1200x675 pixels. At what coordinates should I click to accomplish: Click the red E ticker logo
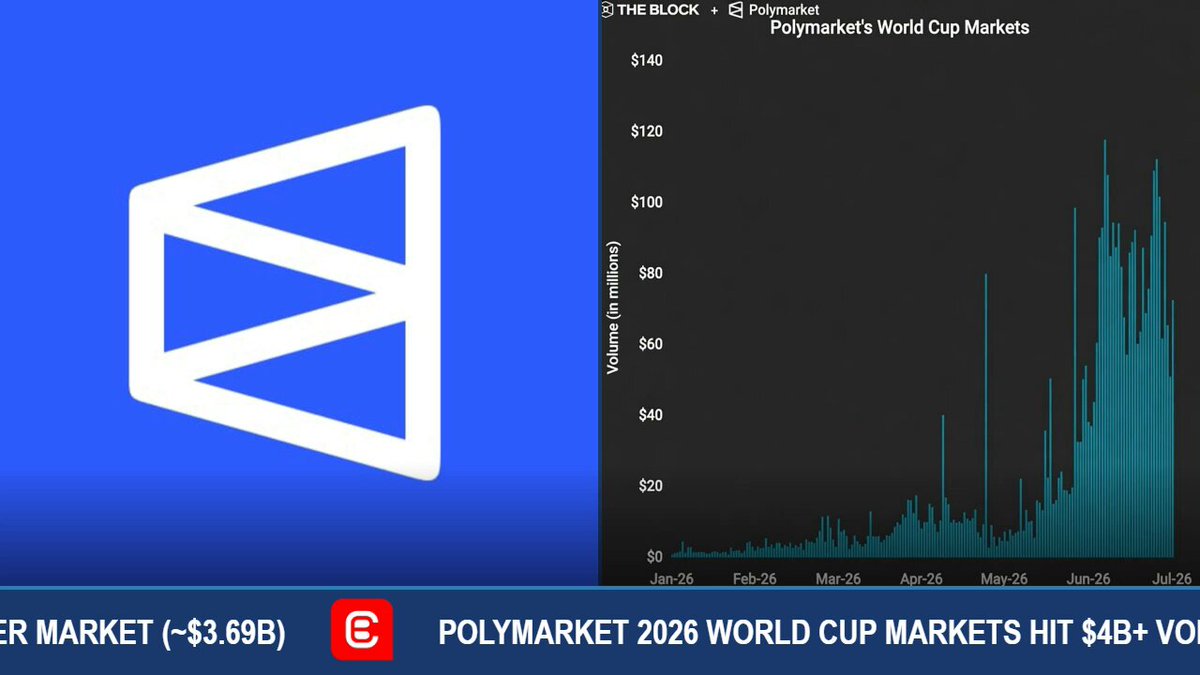[x=362, y=630]
